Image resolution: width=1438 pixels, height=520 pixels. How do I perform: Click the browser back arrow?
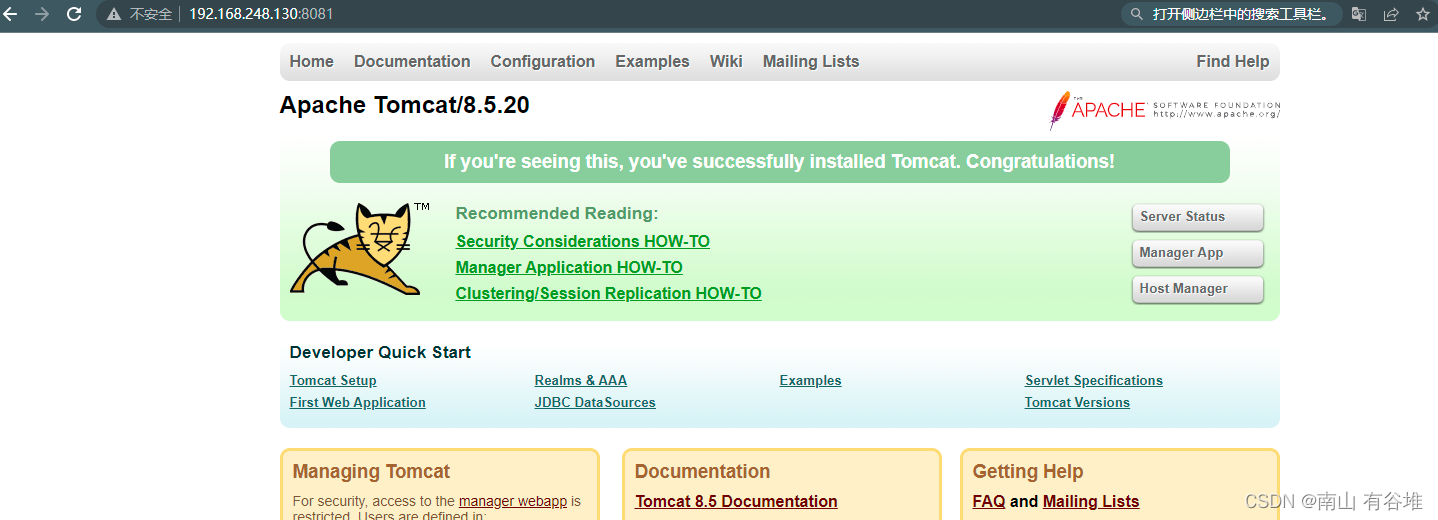11,14
